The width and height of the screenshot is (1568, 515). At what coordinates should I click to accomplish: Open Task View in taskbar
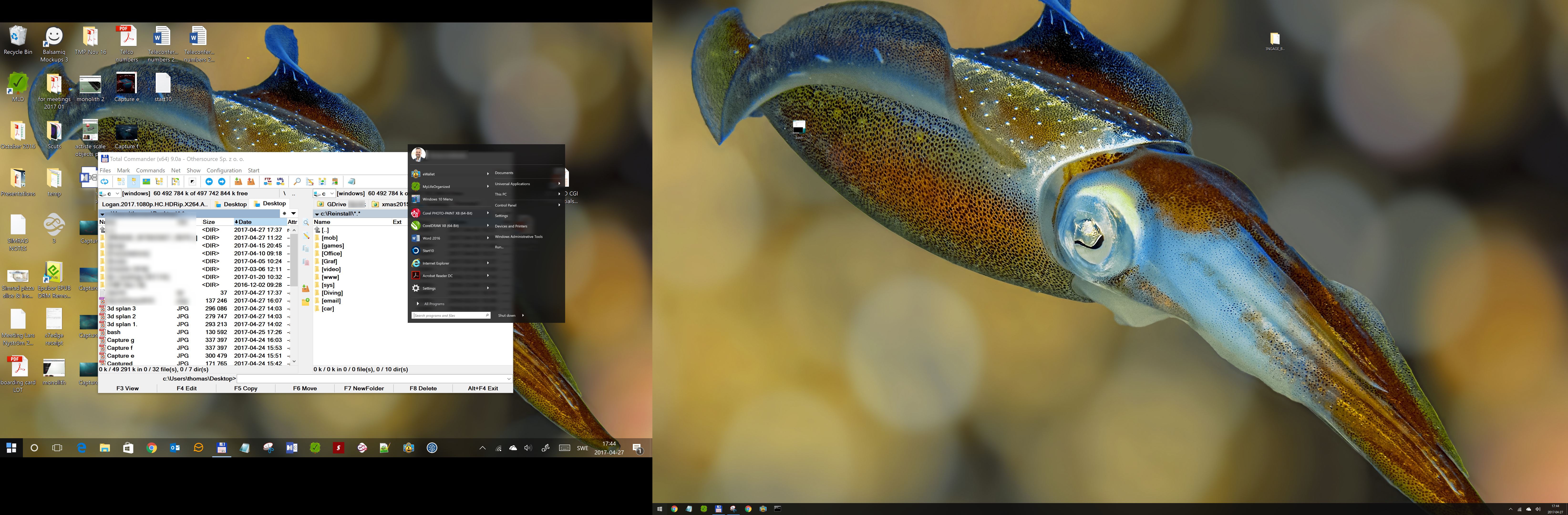57,448
